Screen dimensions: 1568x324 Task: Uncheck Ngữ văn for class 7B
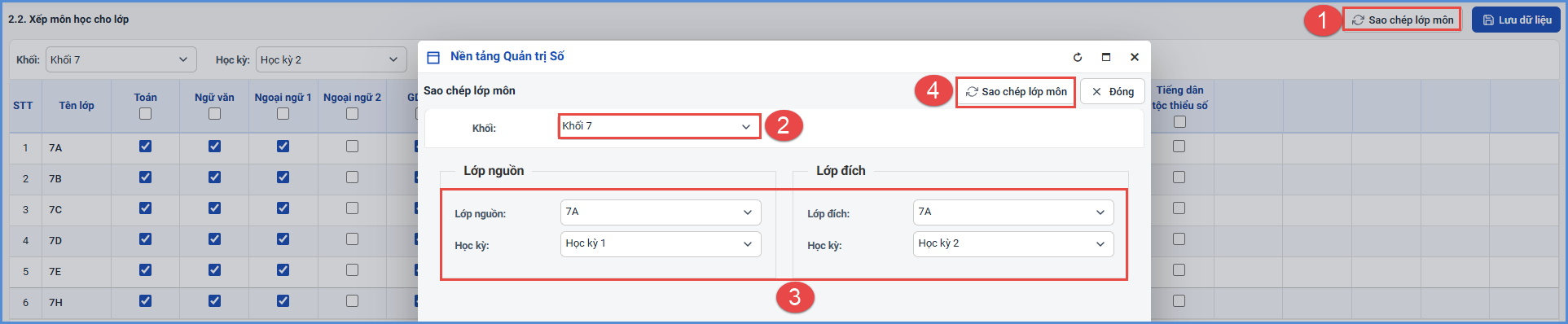pos(214,177)
